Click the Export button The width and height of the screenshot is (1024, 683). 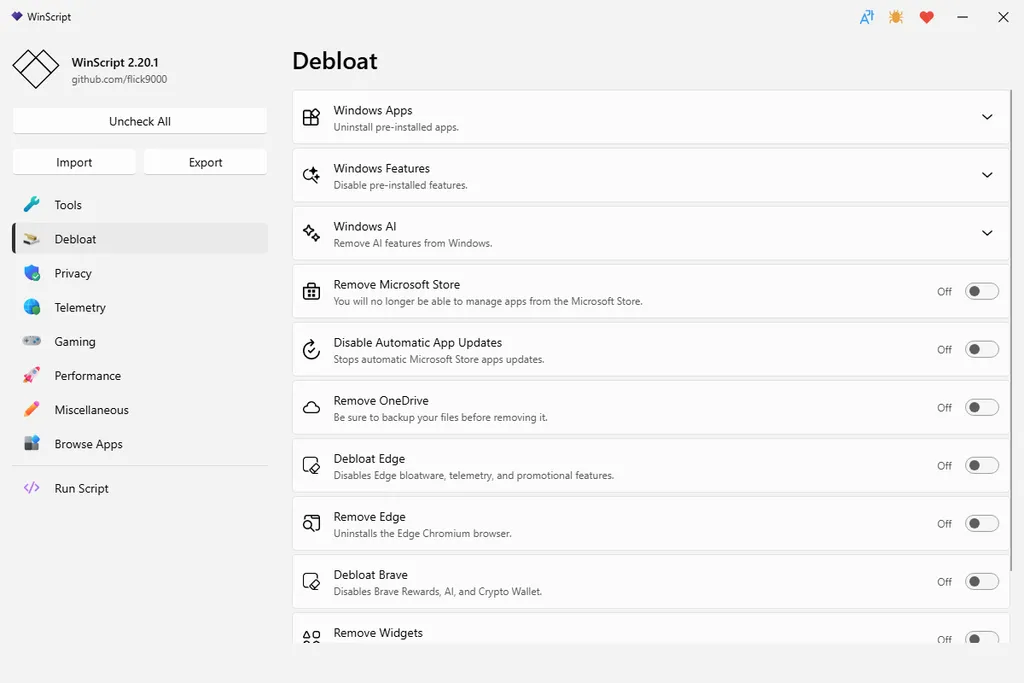coord(205,162)
